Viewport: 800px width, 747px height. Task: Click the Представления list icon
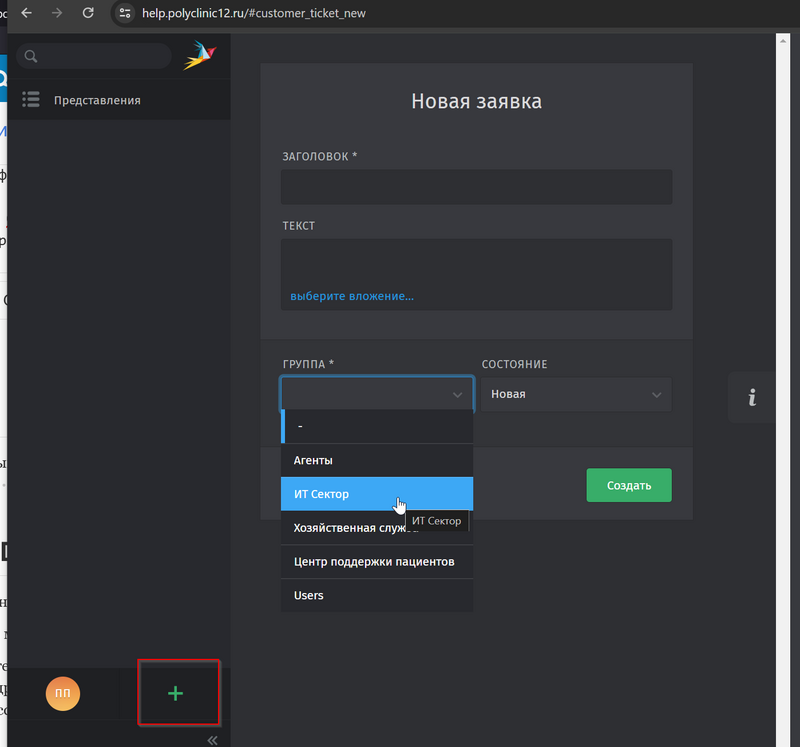[31, 99]
